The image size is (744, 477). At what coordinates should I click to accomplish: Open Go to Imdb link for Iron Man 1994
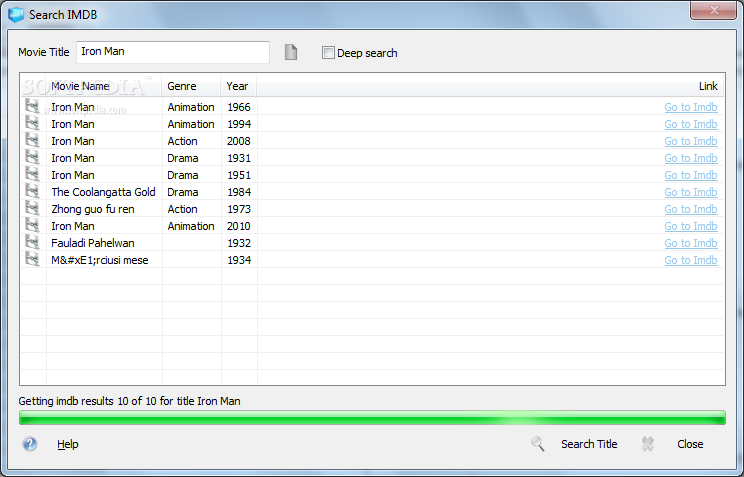(691, 124)
